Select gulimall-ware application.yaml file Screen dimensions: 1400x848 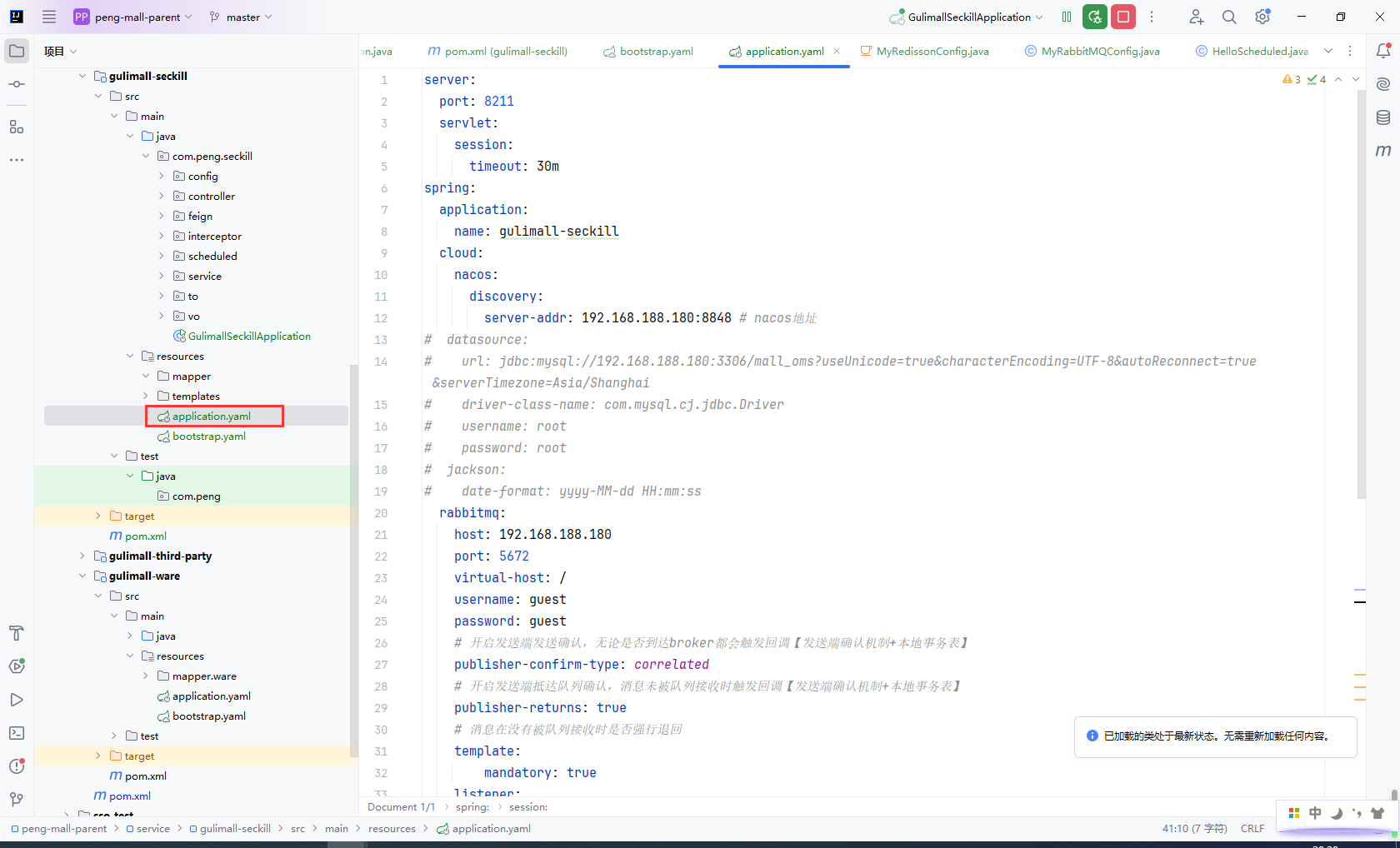(203, 696)
